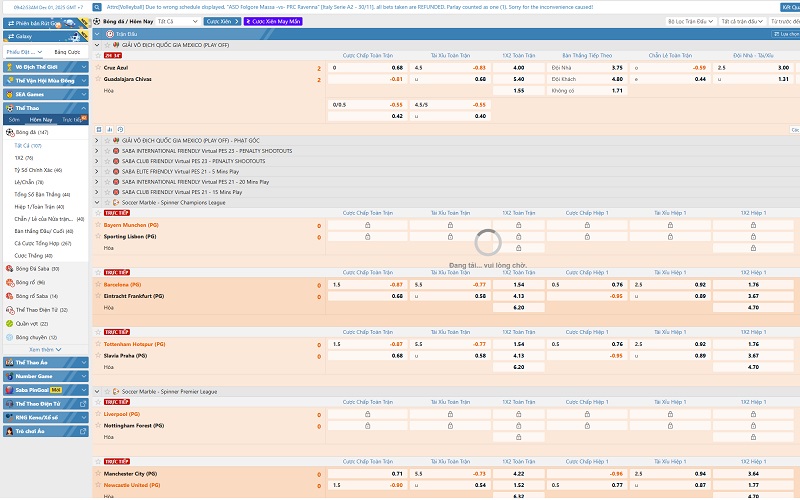Click the Bóng chuyền volleyball icon
Screen dimensions: 800x500
pos(10,338)
